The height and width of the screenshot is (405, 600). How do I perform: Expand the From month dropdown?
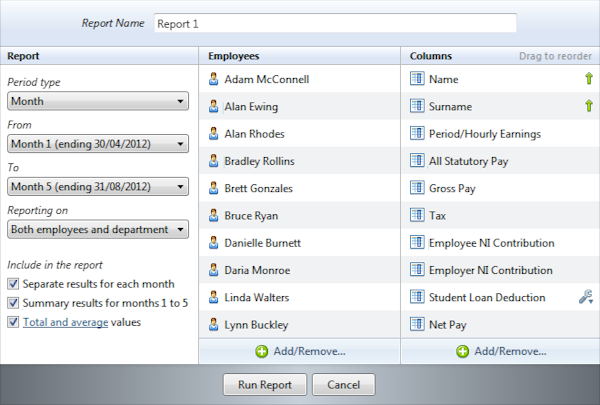click(x=97, y=144)
